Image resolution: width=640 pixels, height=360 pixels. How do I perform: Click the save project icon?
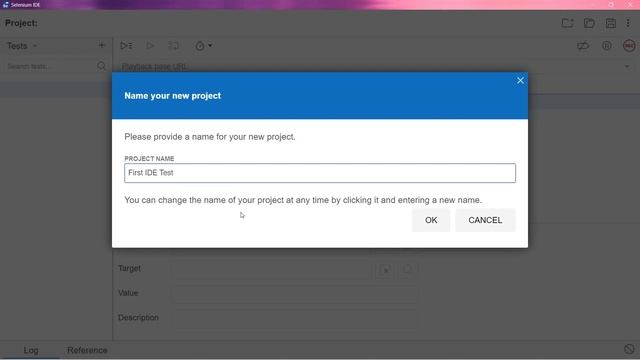(x=611, y=23)
